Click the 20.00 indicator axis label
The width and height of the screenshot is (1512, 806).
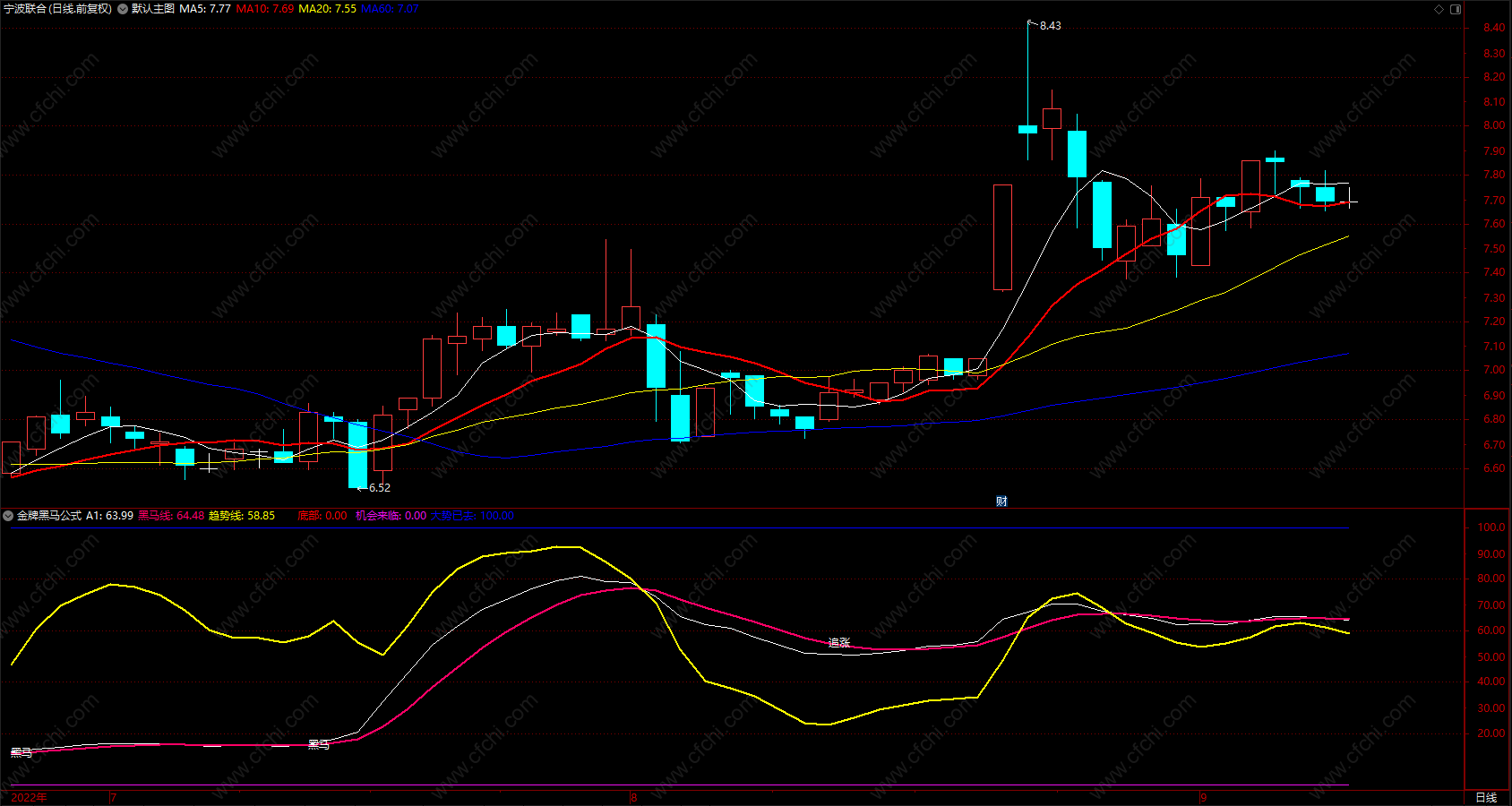[1491, 733]
